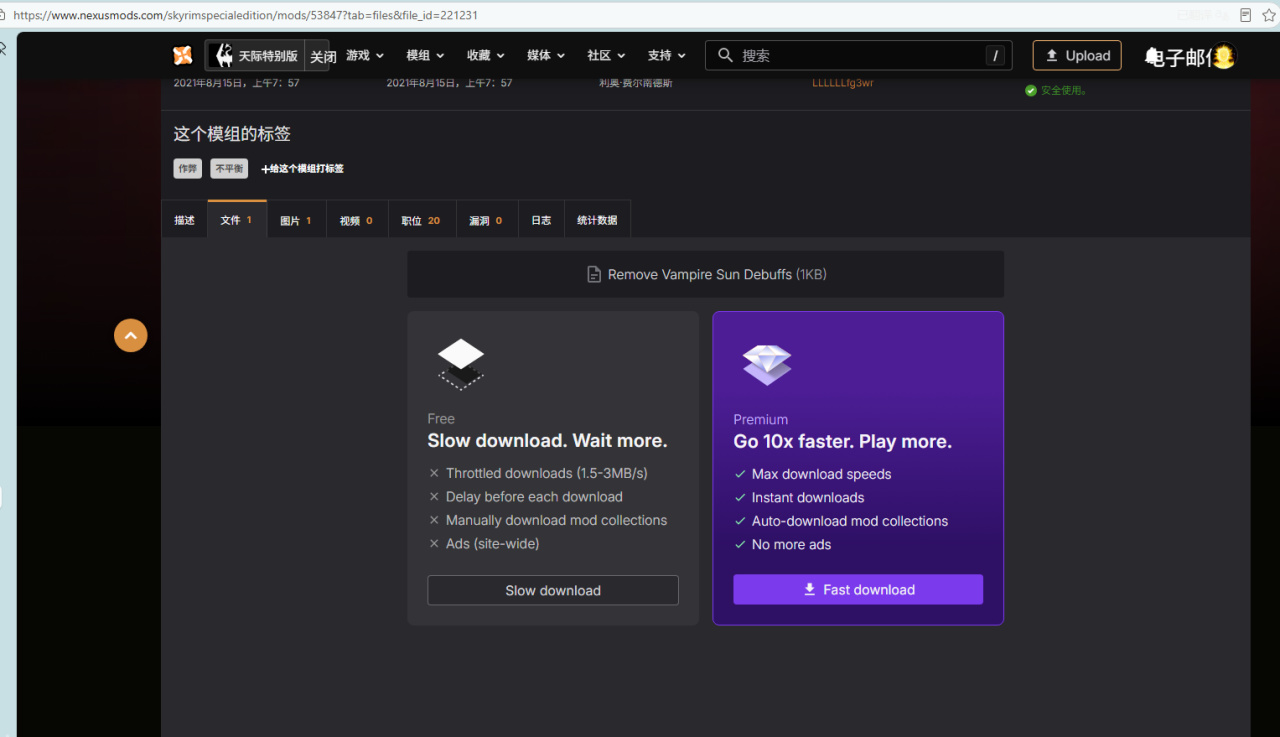
Task: Click the 'Throttled downloads (1.5-3MB/s)' text
Action: 547,473
